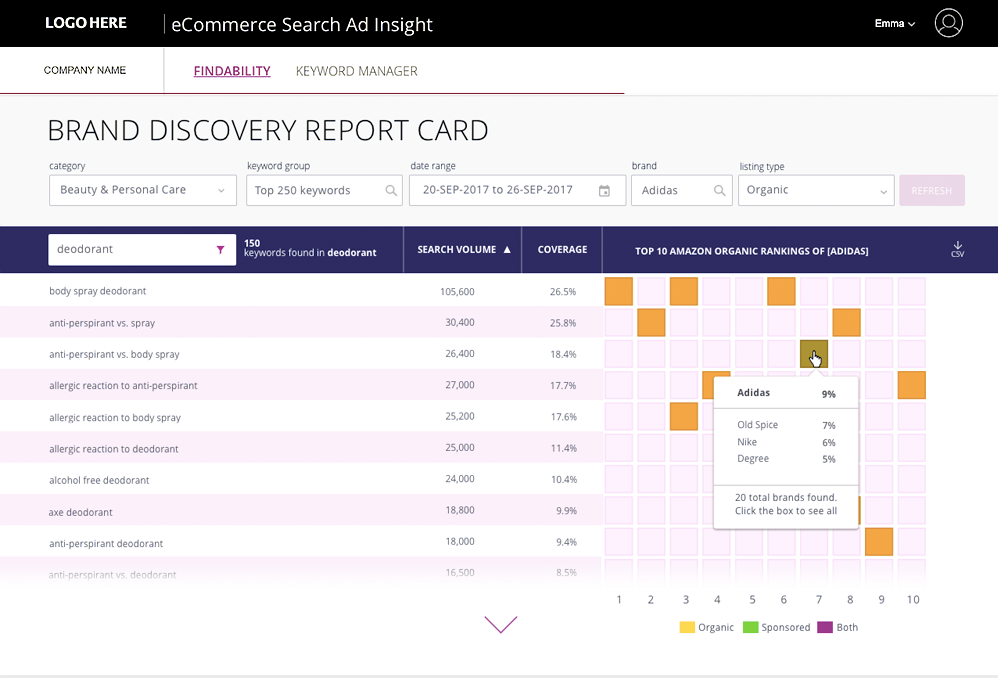Open the listing type Organic dropdown

coord(816,190)
